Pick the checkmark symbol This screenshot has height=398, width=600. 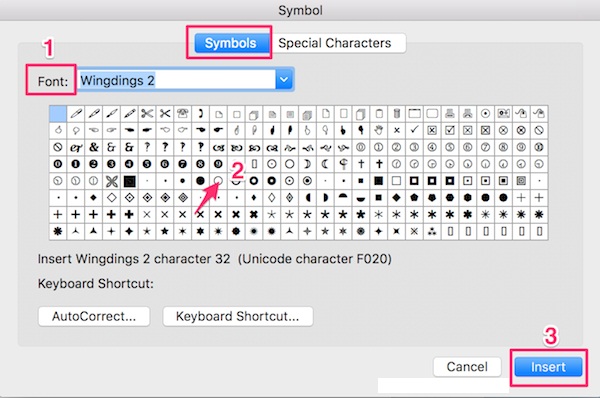pos(414,130)
